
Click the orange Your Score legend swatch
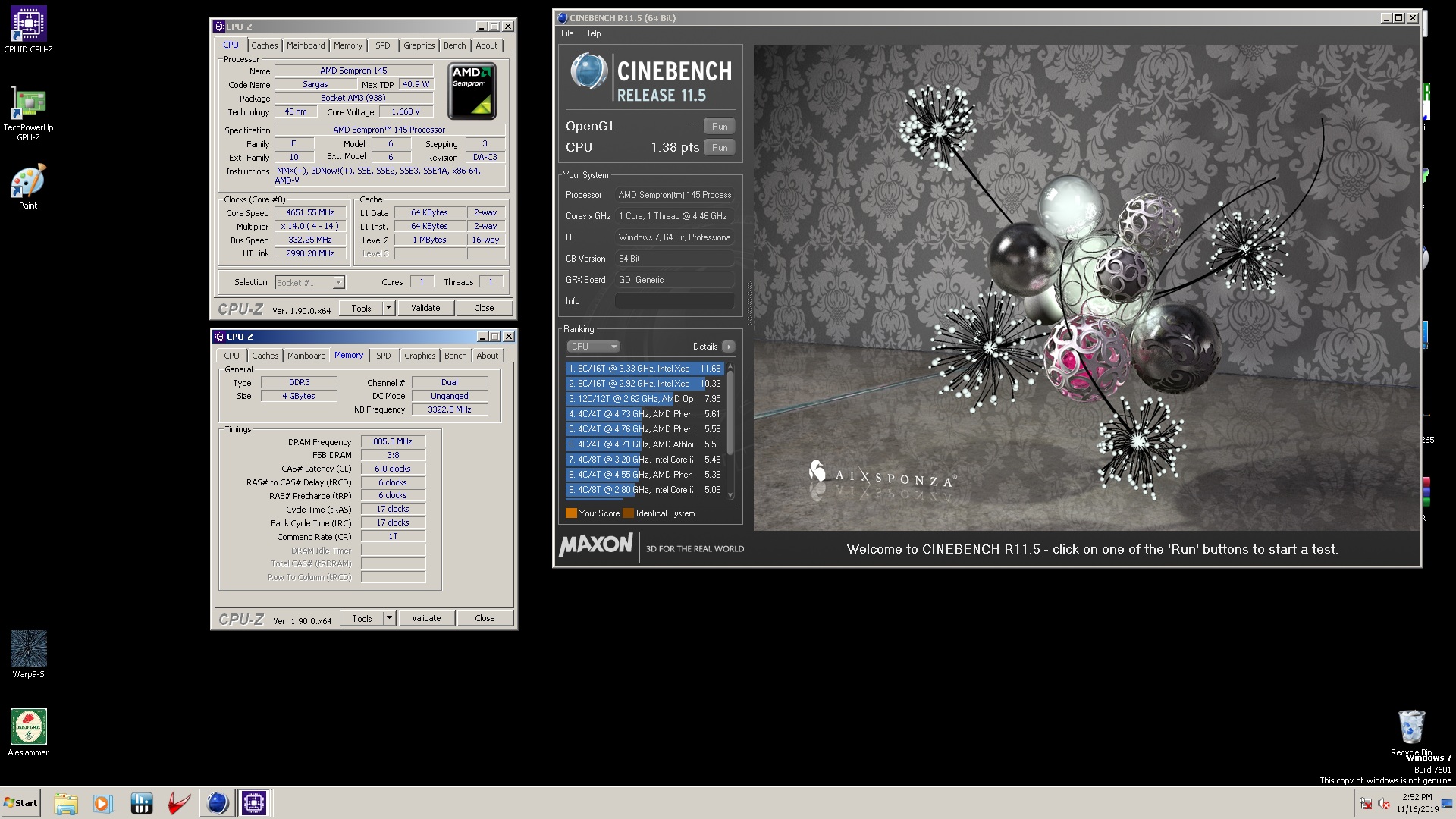pyautogui.click(x=571, y=513)
